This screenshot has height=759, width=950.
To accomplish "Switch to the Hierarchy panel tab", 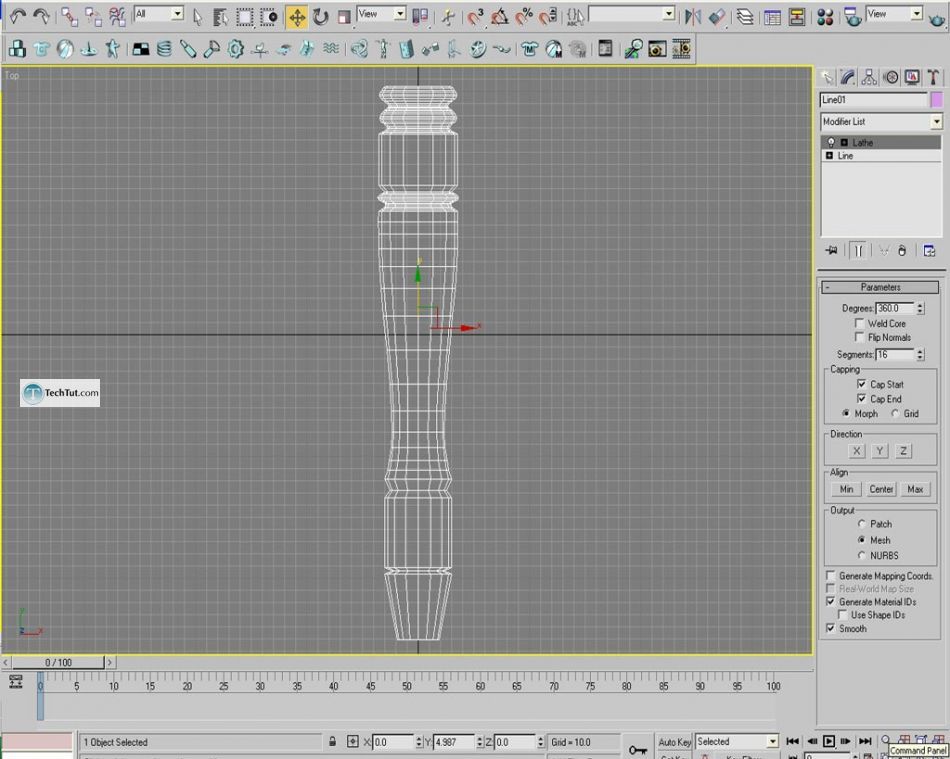I will 869,77.
